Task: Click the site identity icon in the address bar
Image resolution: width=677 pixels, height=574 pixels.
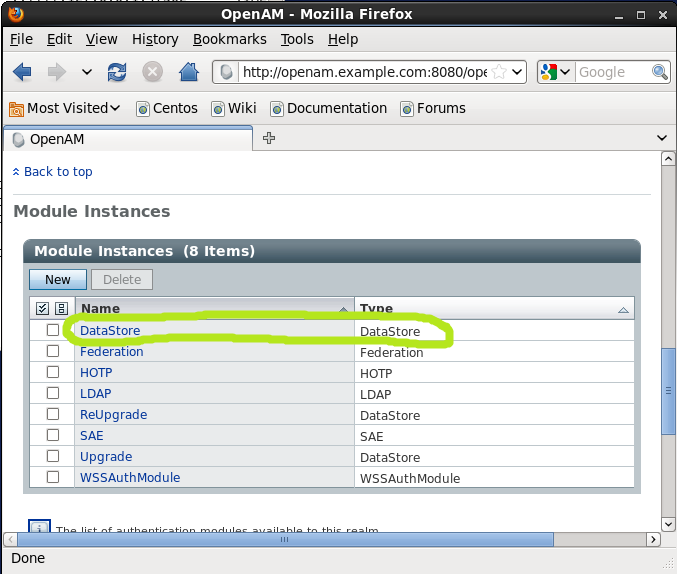Action: (x=226, y=72)
